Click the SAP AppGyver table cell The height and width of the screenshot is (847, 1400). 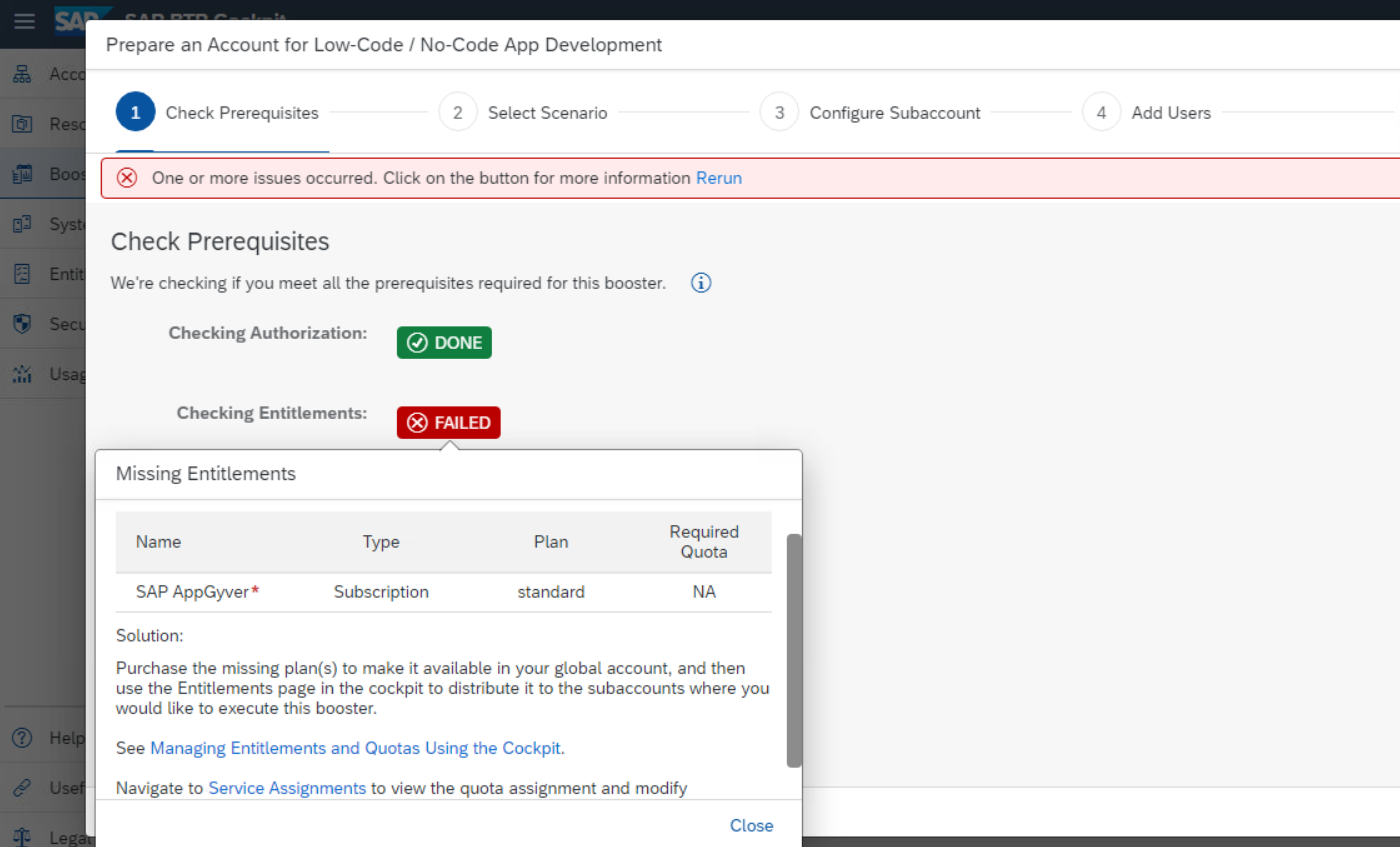click(x=197, y=592)
